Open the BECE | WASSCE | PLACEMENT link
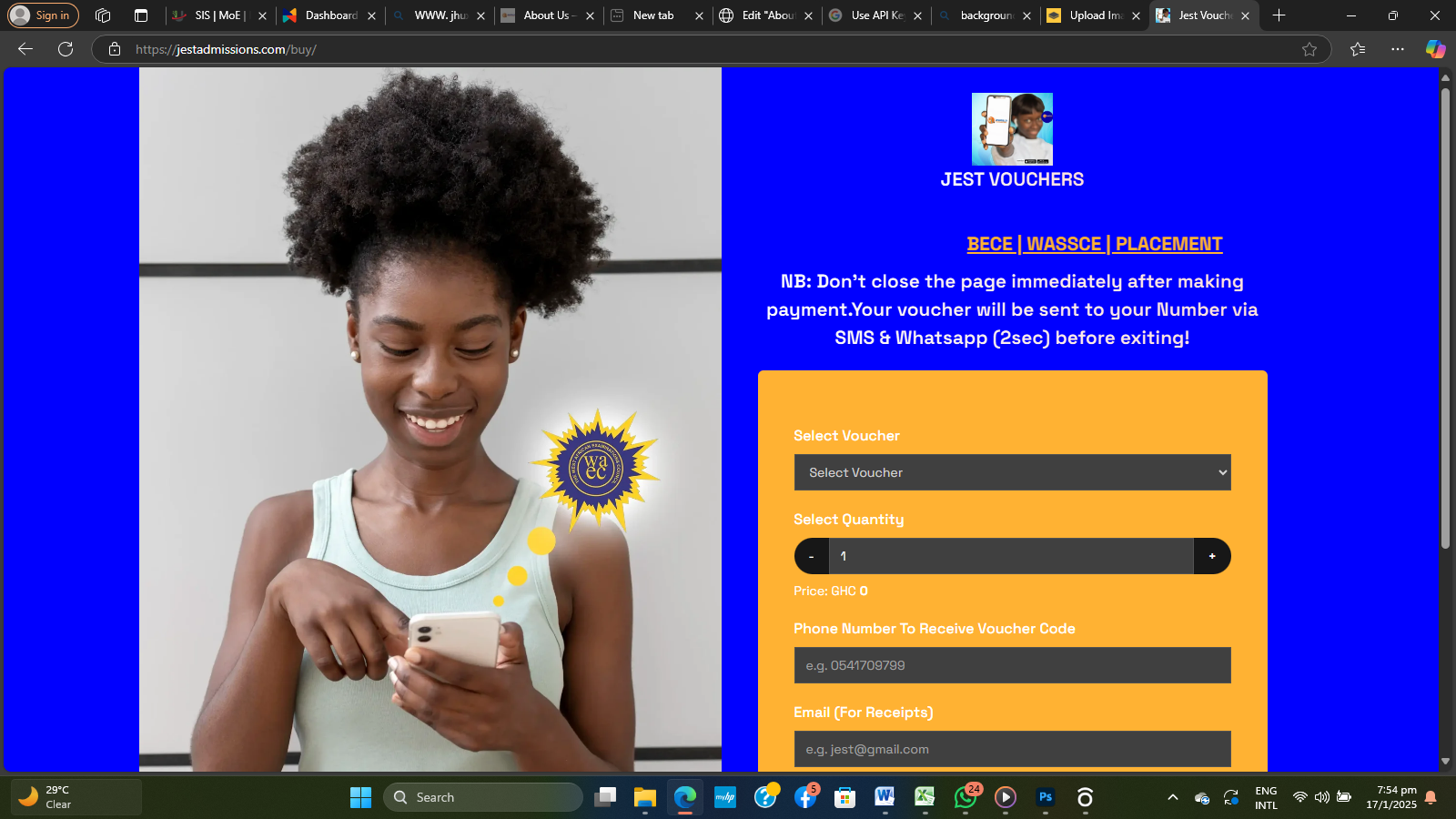1456x819 pixels. 1095,244
